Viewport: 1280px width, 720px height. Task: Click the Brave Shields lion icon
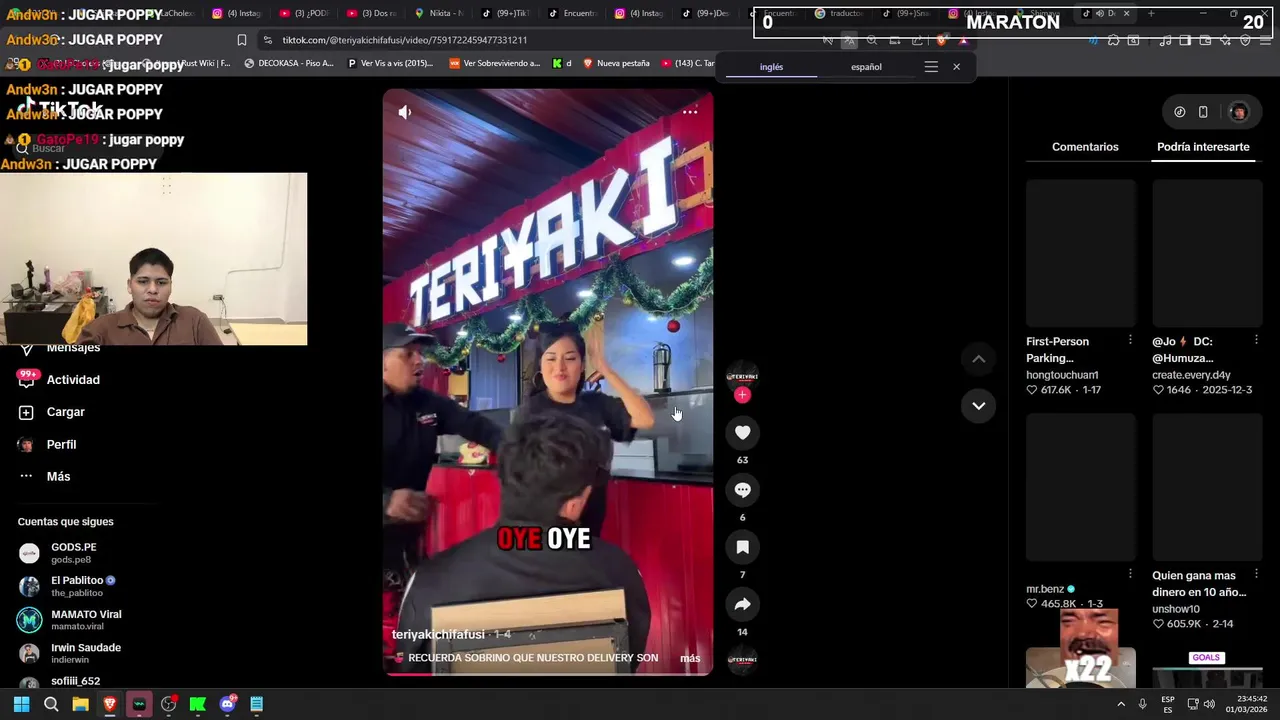pos(941,40)
